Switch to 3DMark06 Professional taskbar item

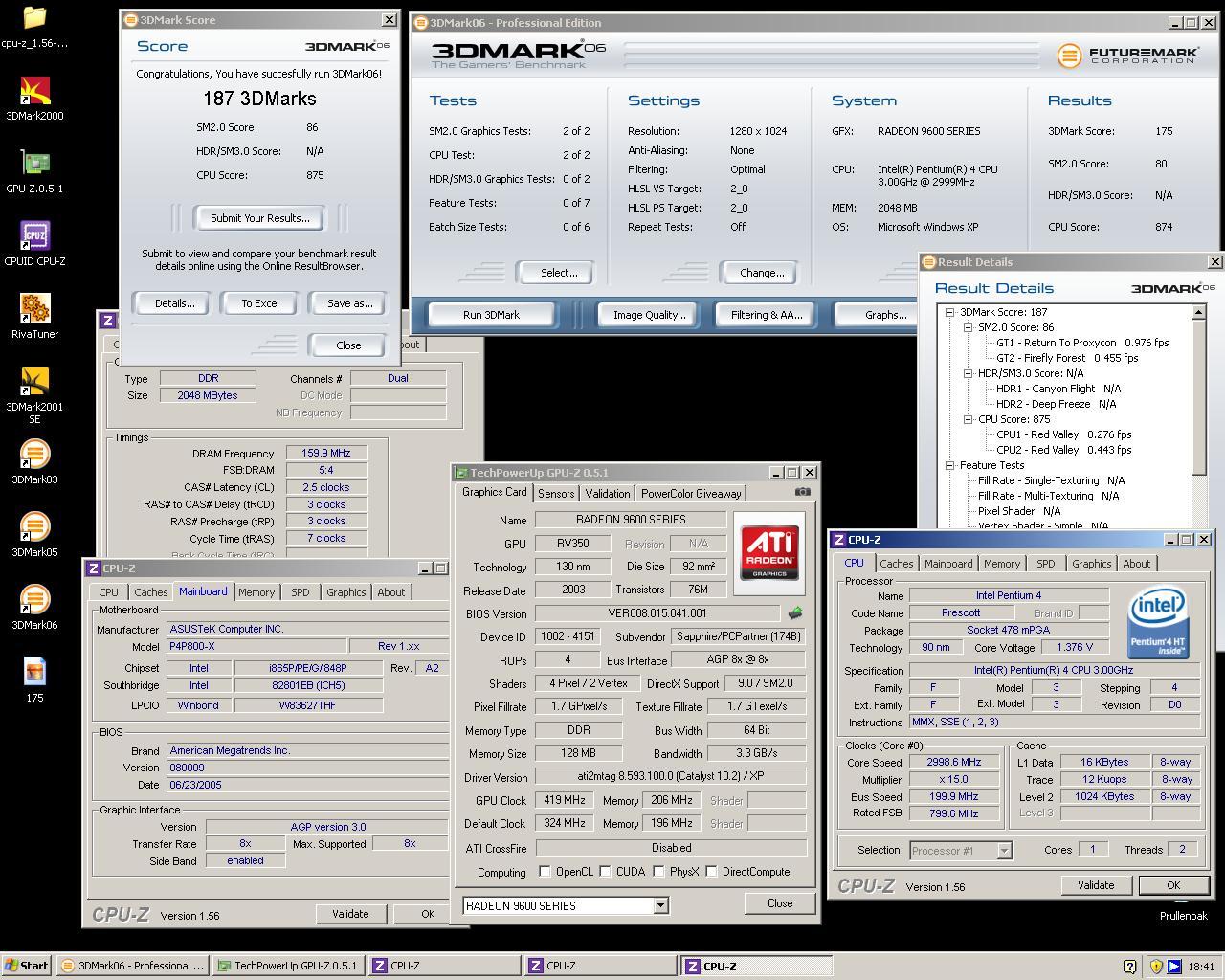(132, 966)
